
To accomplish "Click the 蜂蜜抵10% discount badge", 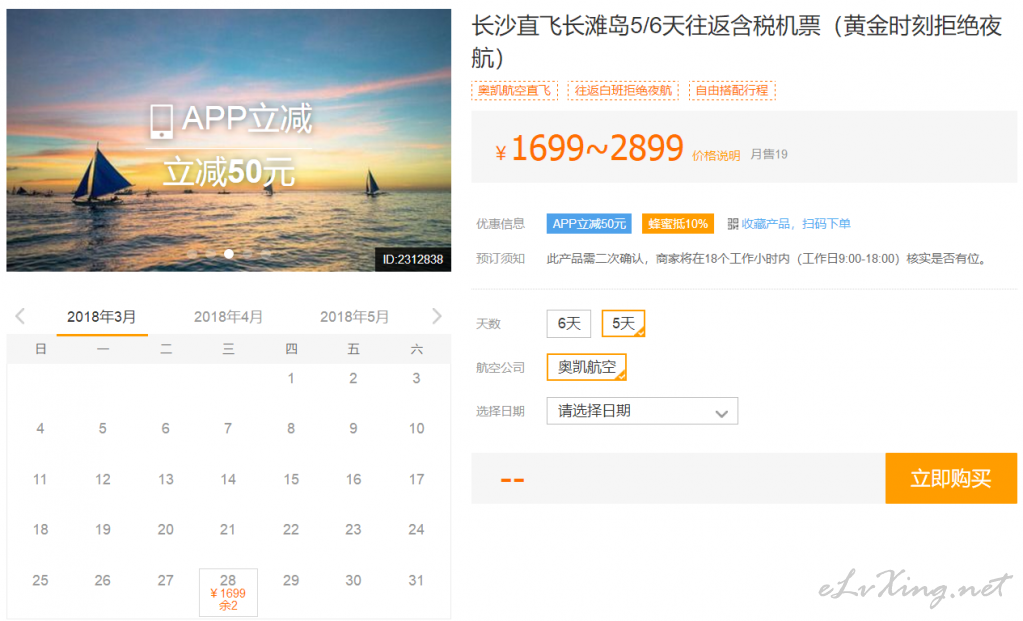I will [x=678, y=224].
